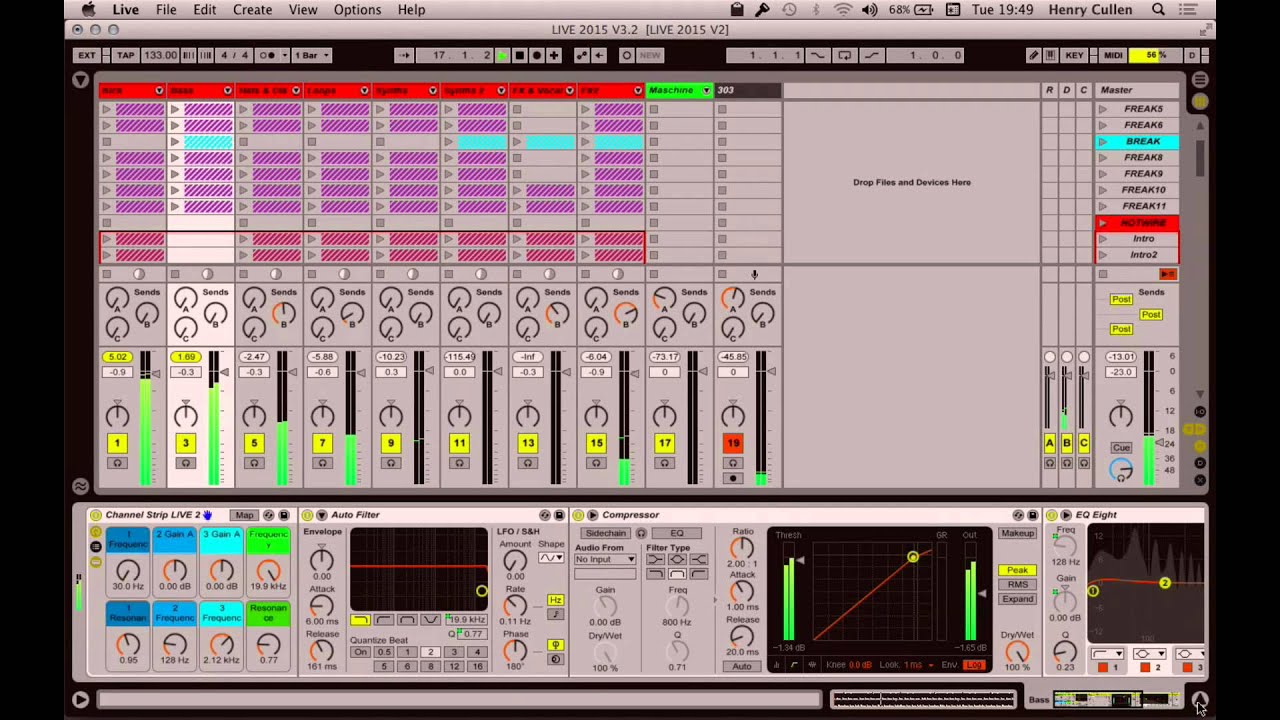Toggle the Compressor Sidechain button
The image size is (1280, 720).
605,533
